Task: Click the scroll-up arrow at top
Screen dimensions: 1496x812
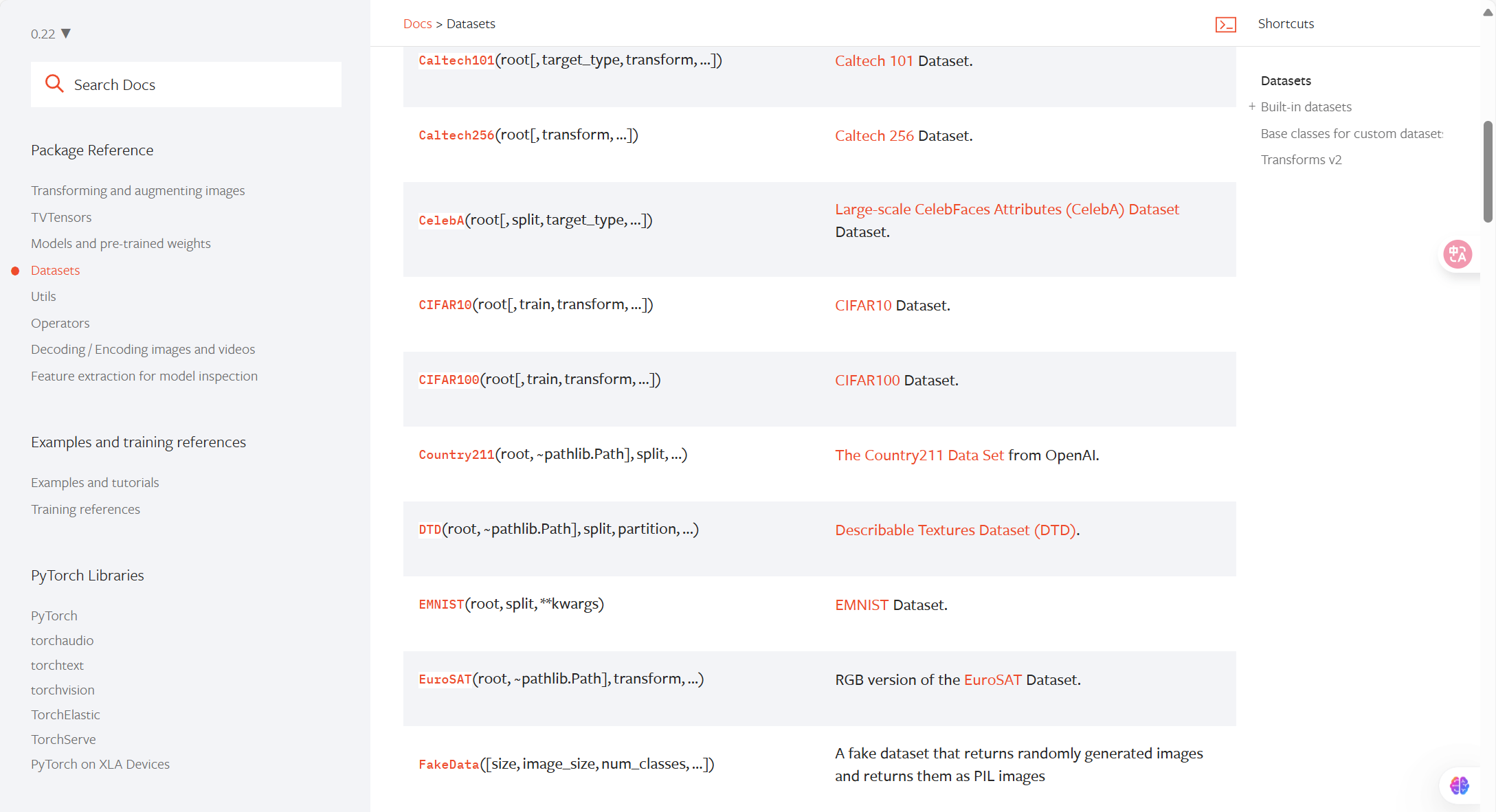Action: (1488, 12)
